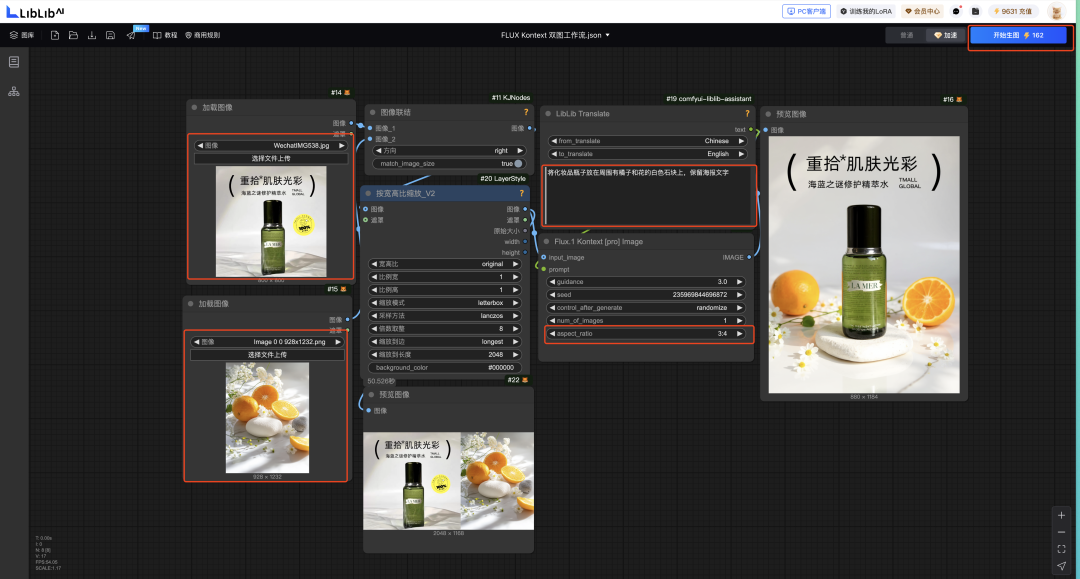Open the 商用规则 commercial rules item
Screen dimensions: 1080x579
[x=203, y=35]
